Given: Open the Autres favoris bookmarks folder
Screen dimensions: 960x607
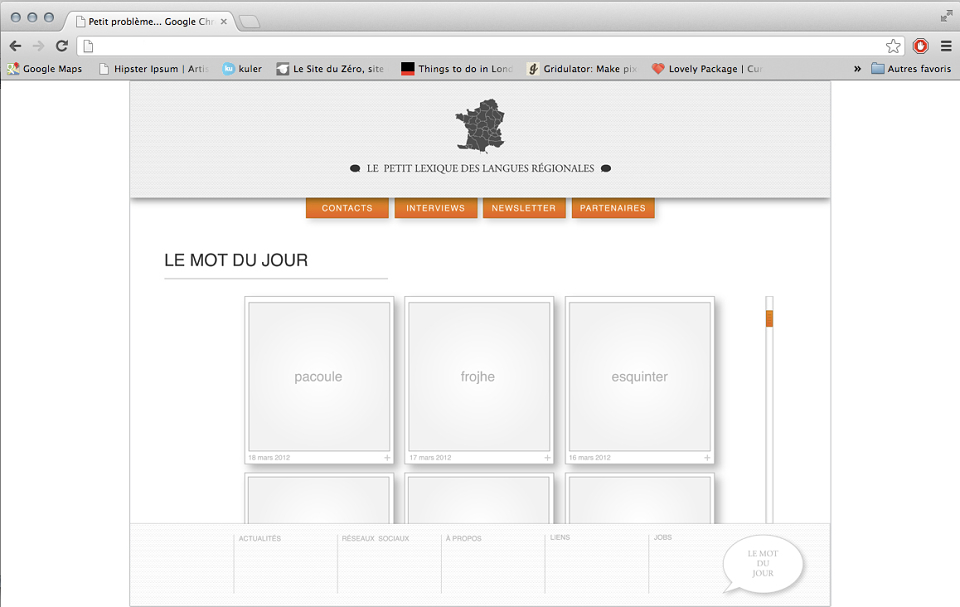Looking at the screenshot, I should [911, 69].
